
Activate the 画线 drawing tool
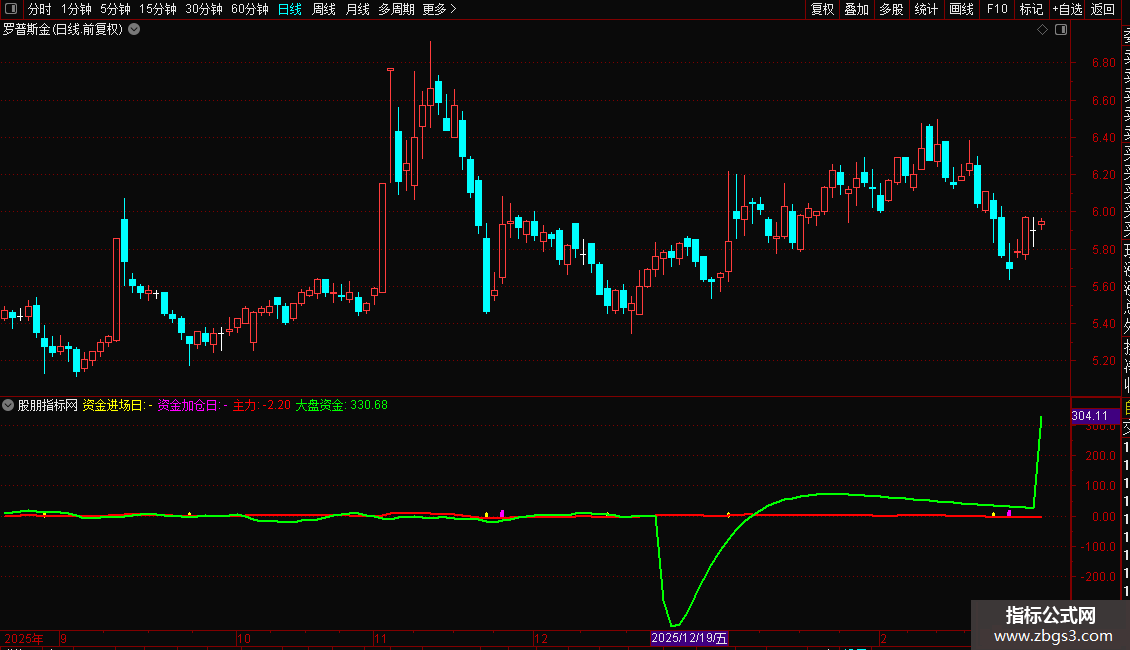(961, 9)
